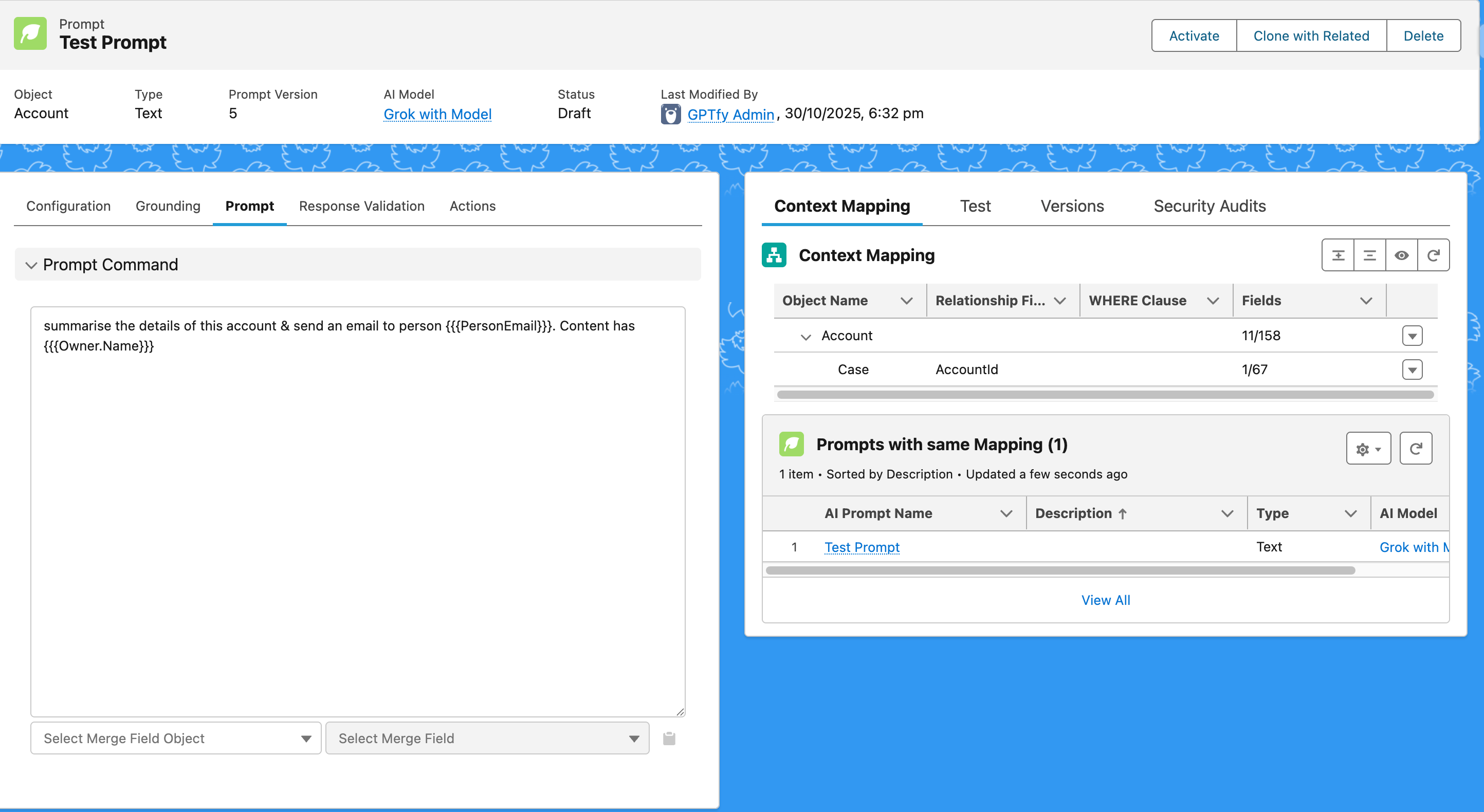Click the Activate button
This screenshot has width=1484, height=812.
(x=1194, y=35)
